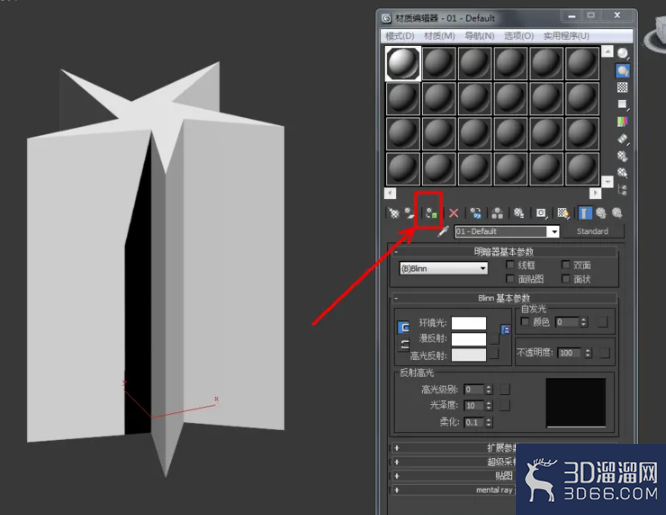Click the Make Preview icon
The width and height of the screenshot is (666, 515).
[623, 139]
